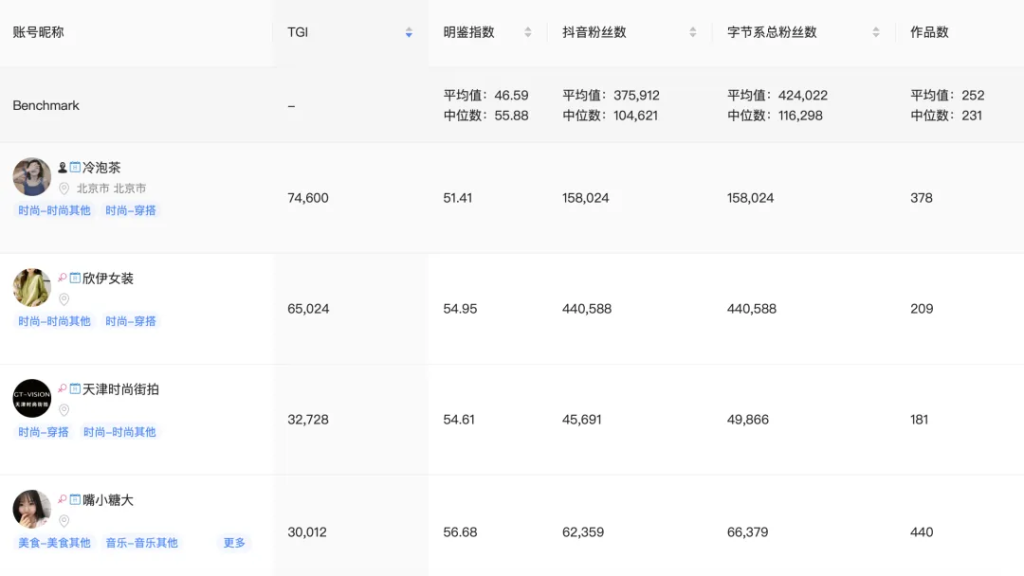The height and width of the screenshot is (576, 1024).
Task: Click 时尚-穿搭 tag under 欣伊女装
Action: click(x=131, y=321)
